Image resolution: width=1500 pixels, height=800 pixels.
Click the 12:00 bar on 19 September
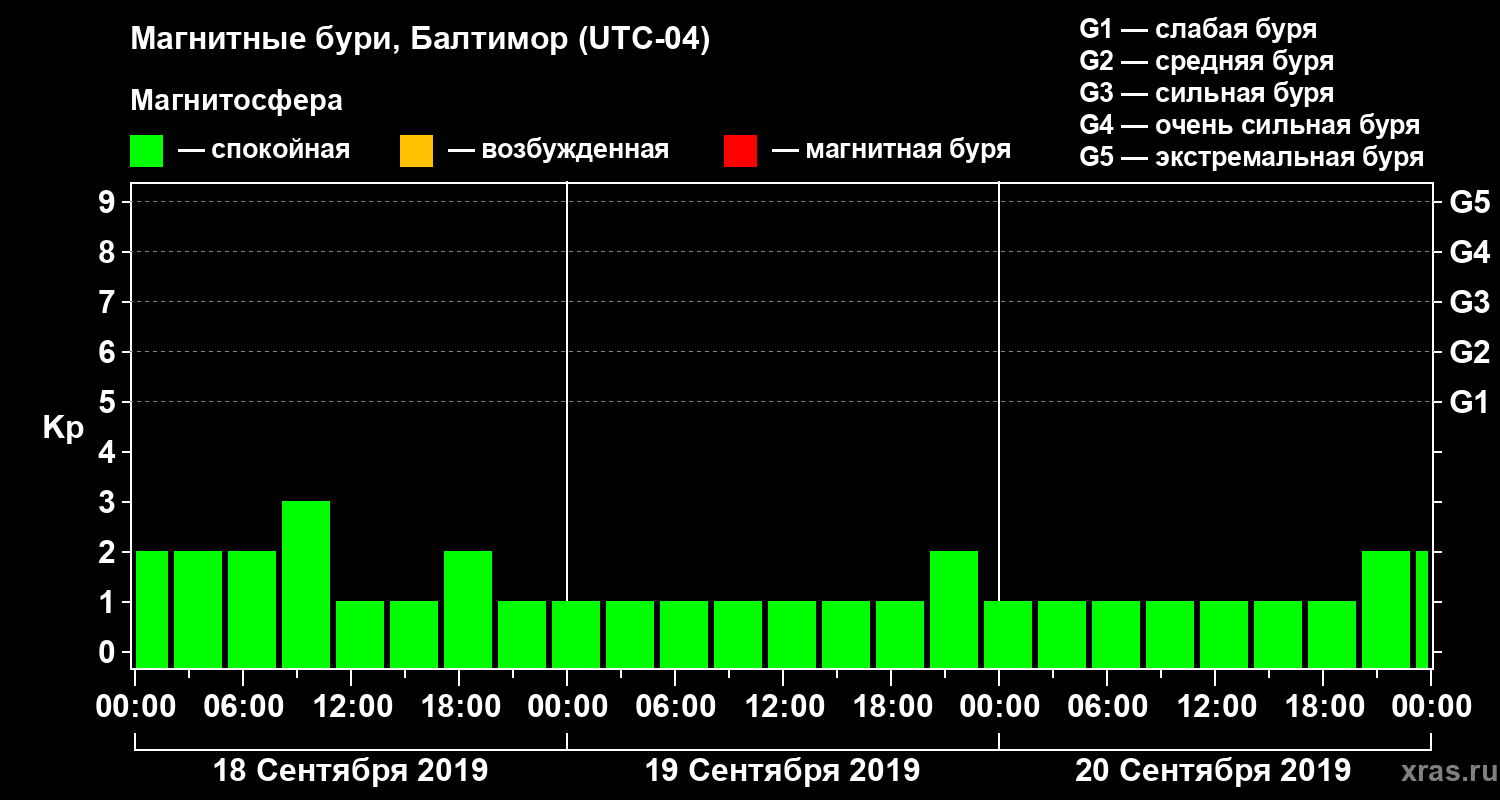click(x=792, y=634)
